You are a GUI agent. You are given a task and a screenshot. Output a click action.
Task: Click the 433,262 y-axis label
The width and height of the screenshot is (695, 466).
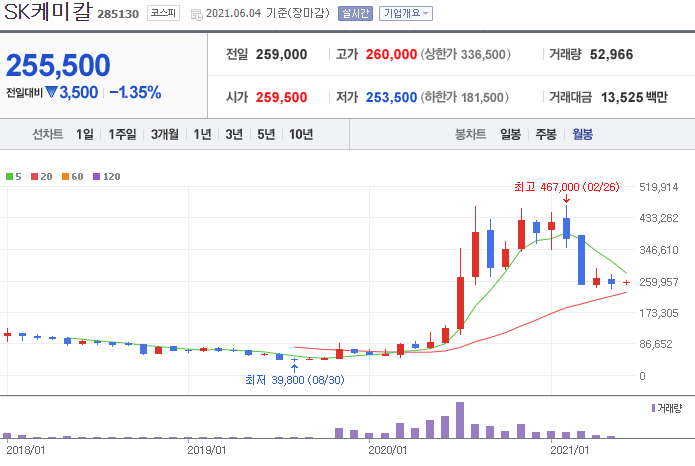tap(659, 218)
